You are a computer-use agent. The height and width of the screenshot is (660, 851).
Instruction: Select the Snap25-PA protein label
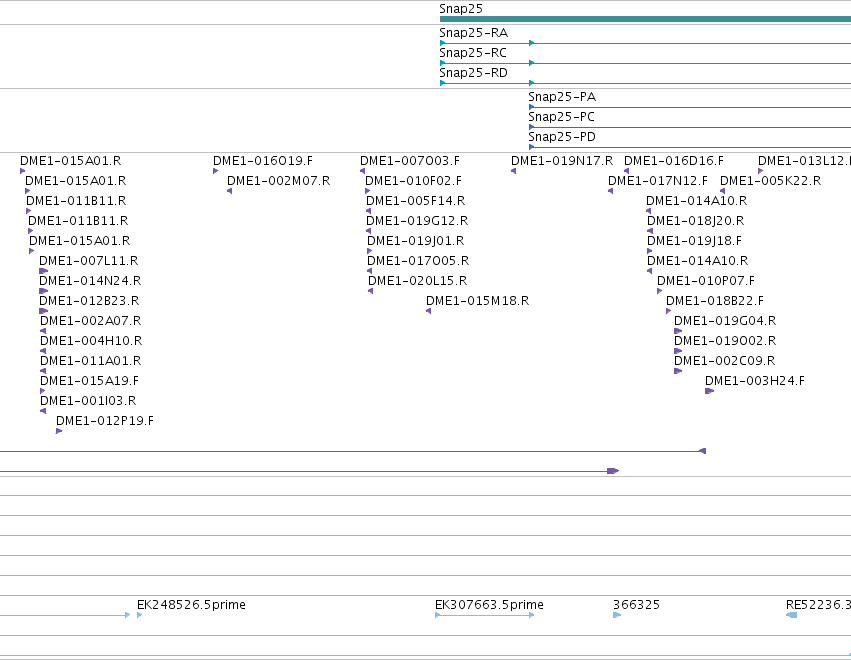pyautogui.click(x=562, y=97)
